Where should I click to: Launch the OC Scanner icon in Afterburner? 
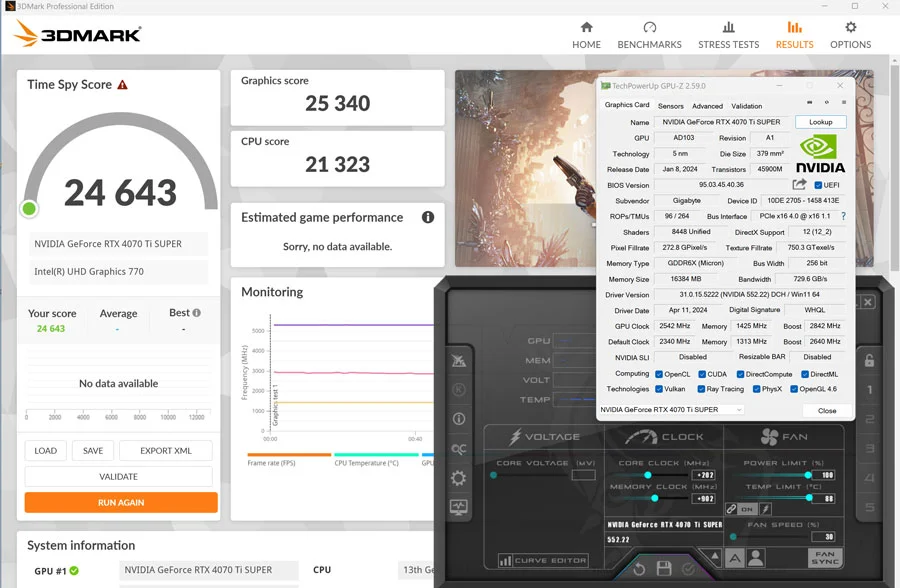459,448
